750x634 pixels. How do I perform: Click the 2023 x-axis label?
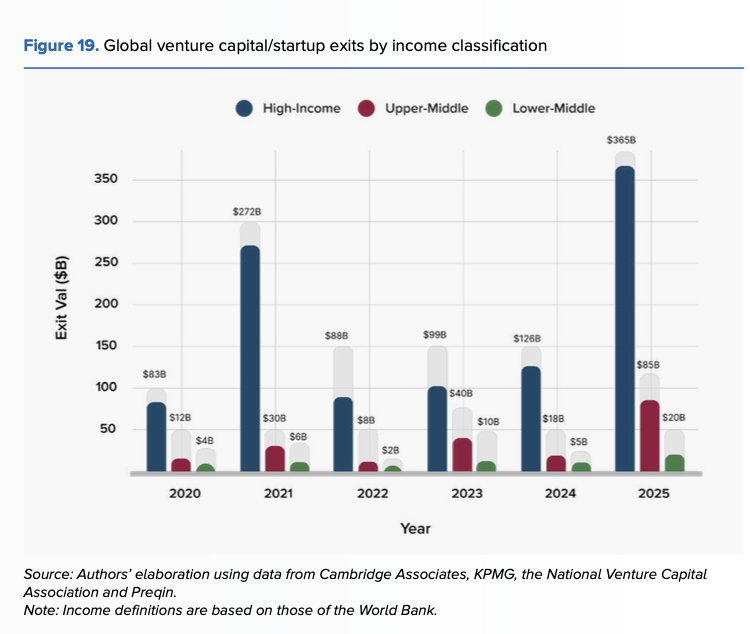(x=467, y=493)
